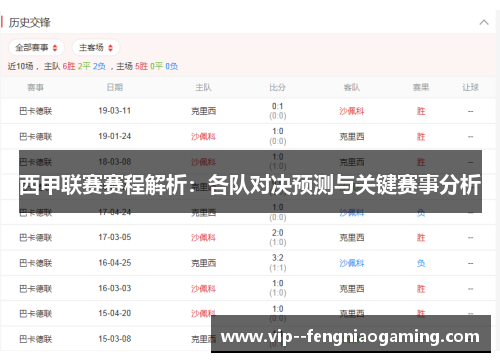The height and width of the screenshot is (362, 500).
Task: Select the date 16-03-03
Action: click(x=115, y=288)
